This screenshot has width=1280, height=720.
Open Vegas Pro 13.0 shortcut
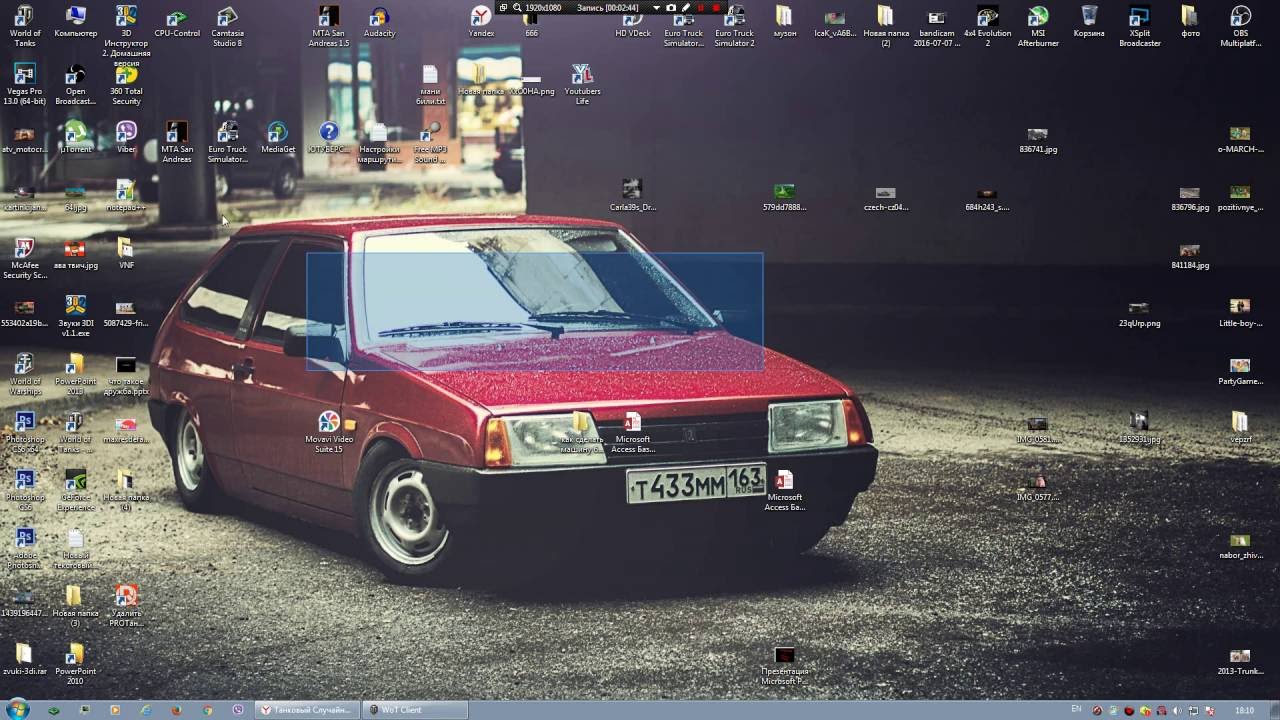[25, 85]
